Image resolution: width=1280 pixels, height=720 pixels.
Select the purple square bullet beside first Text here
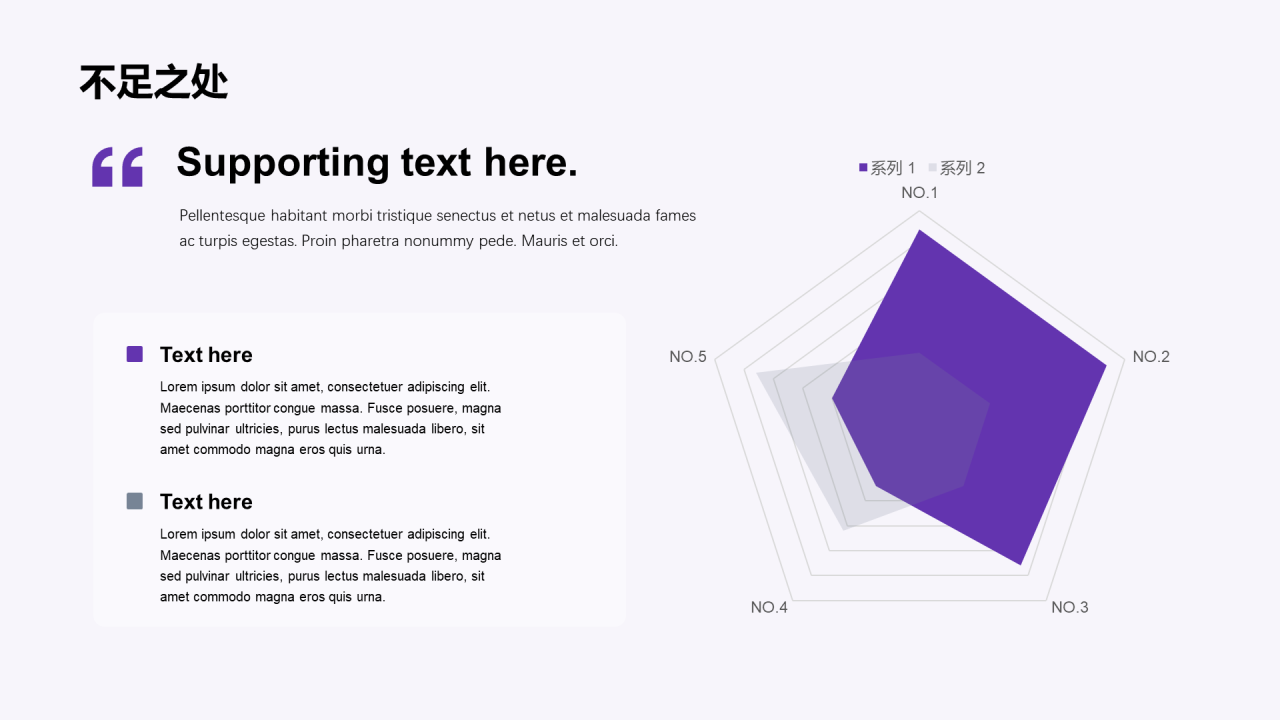tap(135, 354)
